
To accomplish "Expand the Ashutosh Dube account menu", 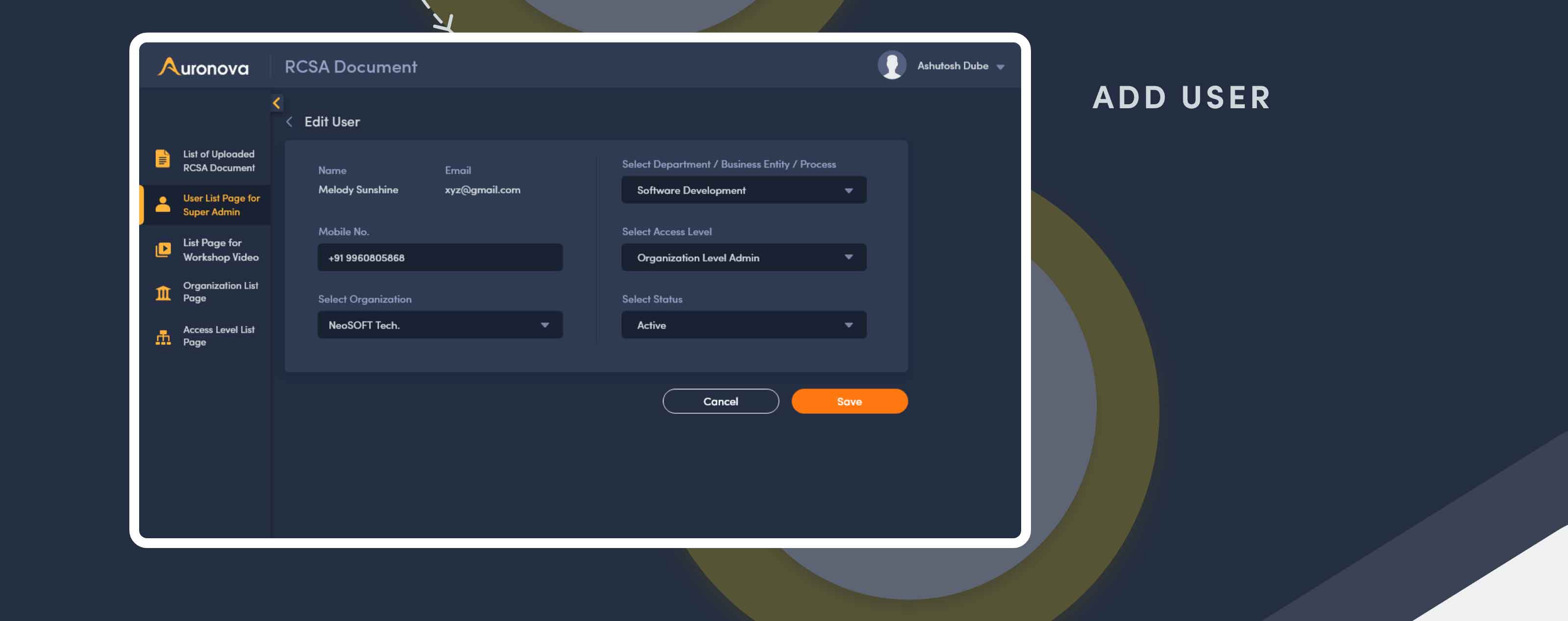I will click(1000, 67).
